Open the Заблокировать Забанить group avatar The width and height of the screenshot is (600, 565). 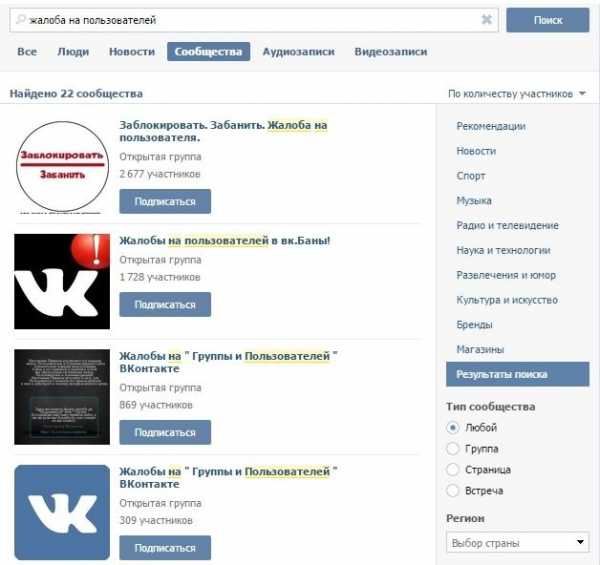click(x=62, y=167)
